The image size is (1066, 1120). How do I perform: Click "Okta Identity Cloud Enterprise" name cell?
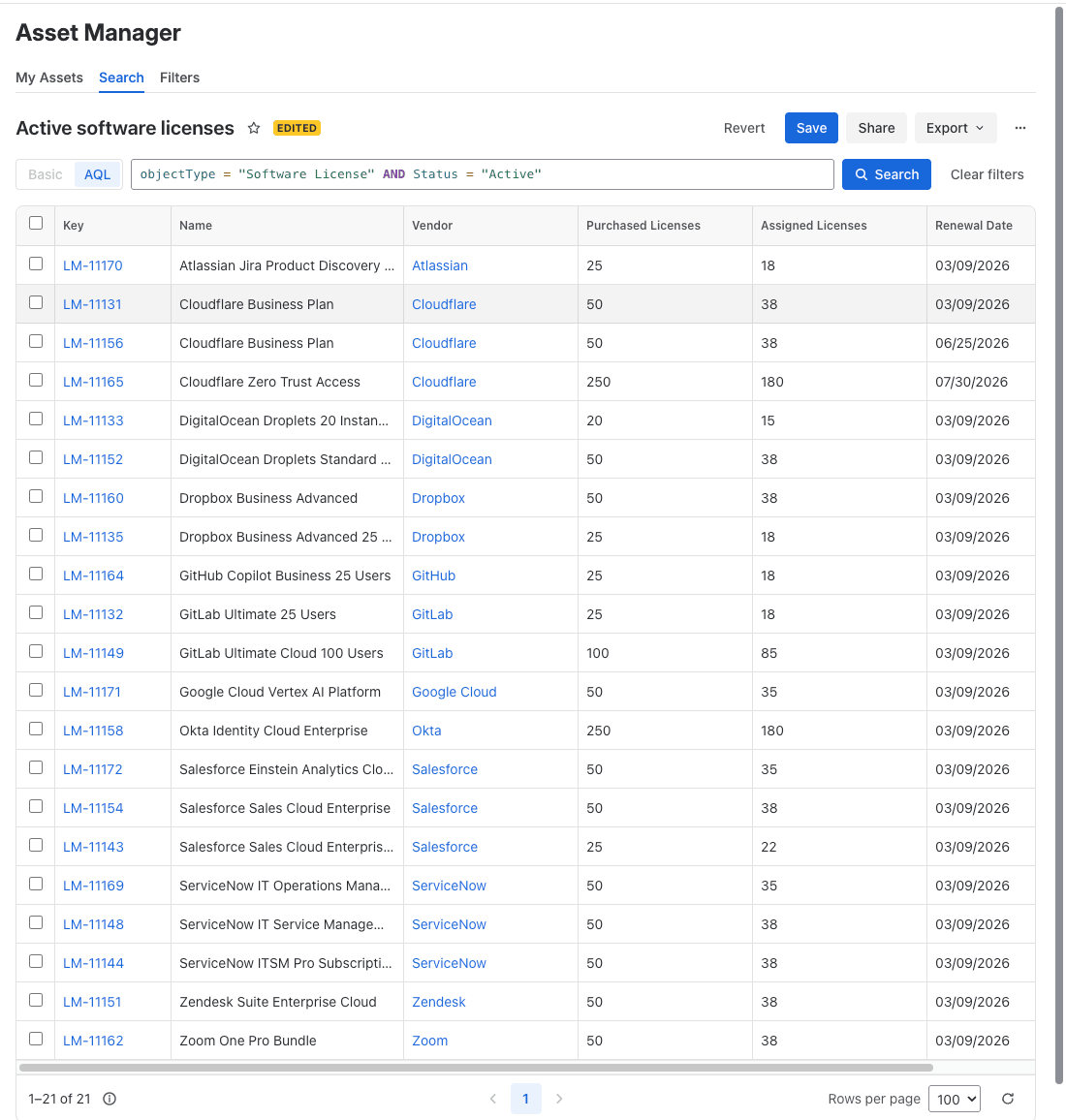(273, 731)
